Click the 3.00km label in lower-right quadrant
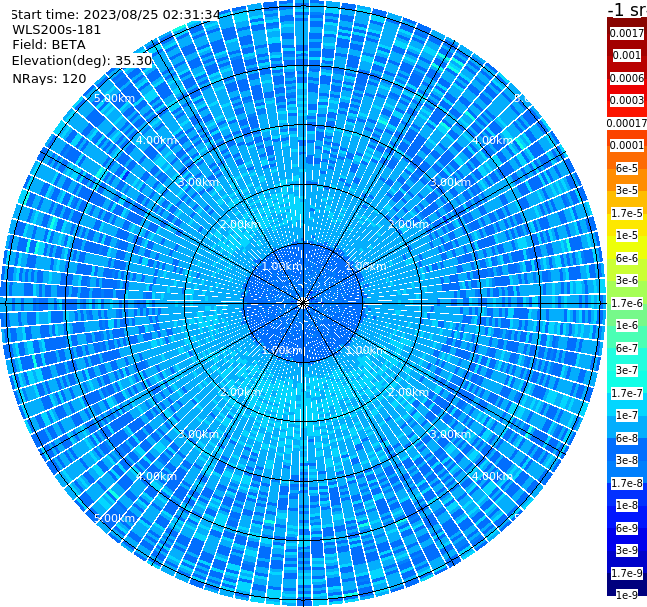 (x=451, y=434)
